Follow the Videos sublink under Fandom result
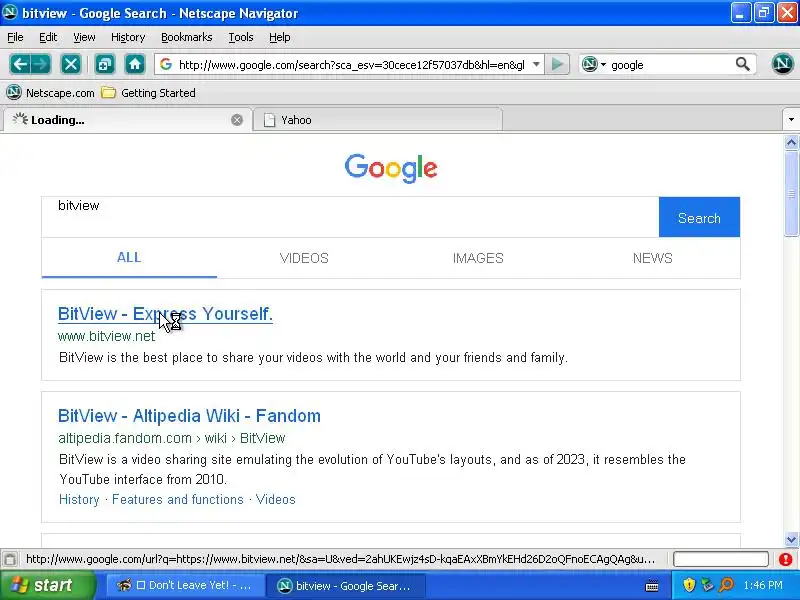The height and width of the screenshot is (600, 800). tap(276, 499)
